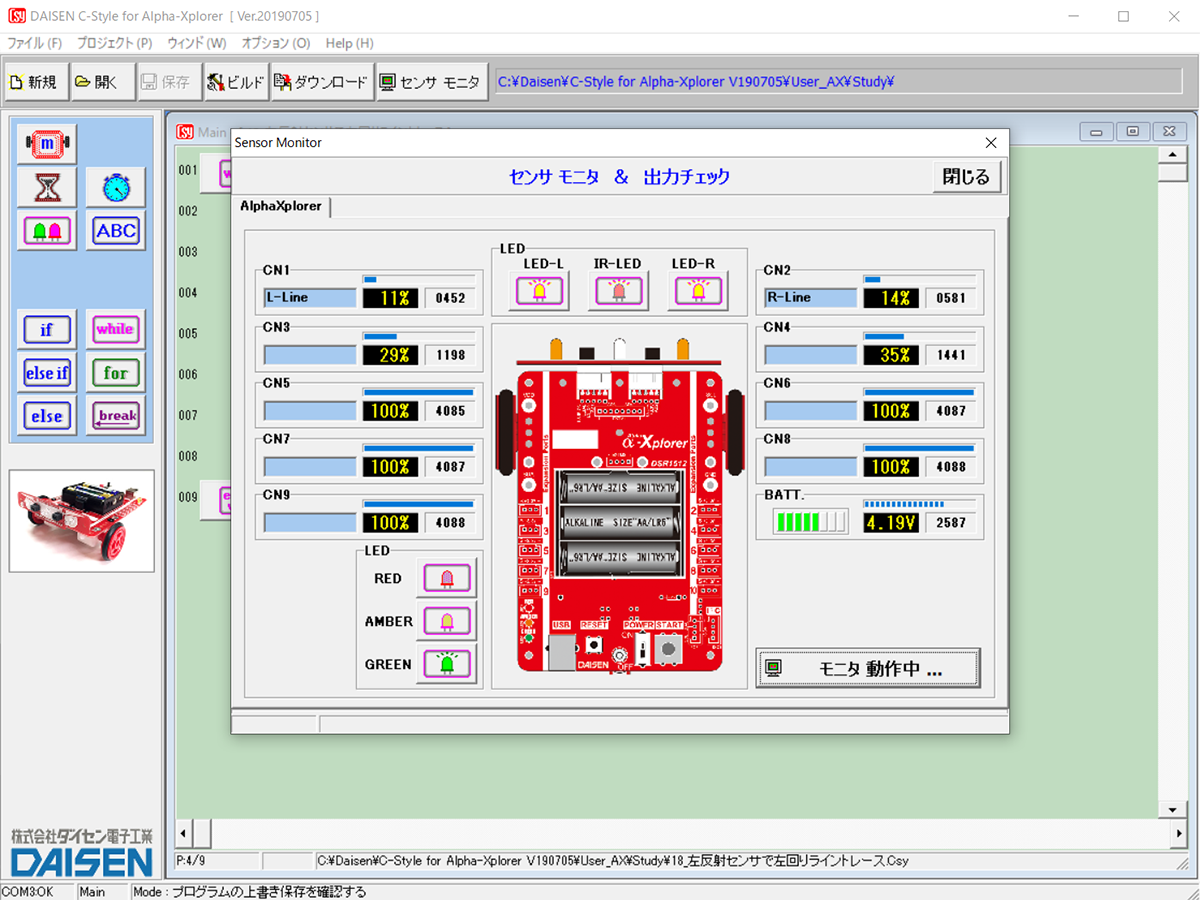Click the Main window horizontal scroll-left arrow
1200x900 pixels.
click(183, 833)
